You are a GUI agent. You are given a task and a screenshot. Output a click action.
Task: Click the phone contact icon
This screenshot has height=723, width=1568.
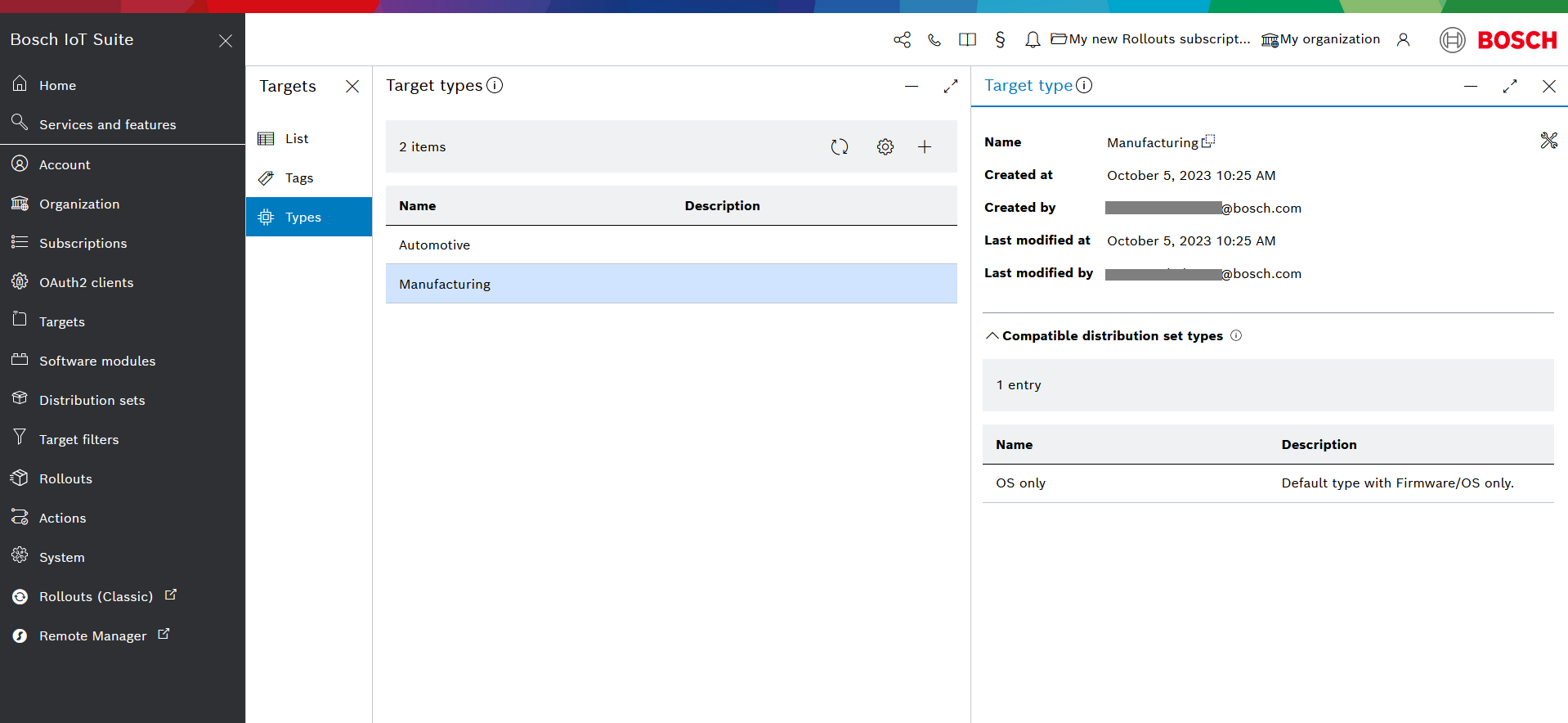pos(934,40)
